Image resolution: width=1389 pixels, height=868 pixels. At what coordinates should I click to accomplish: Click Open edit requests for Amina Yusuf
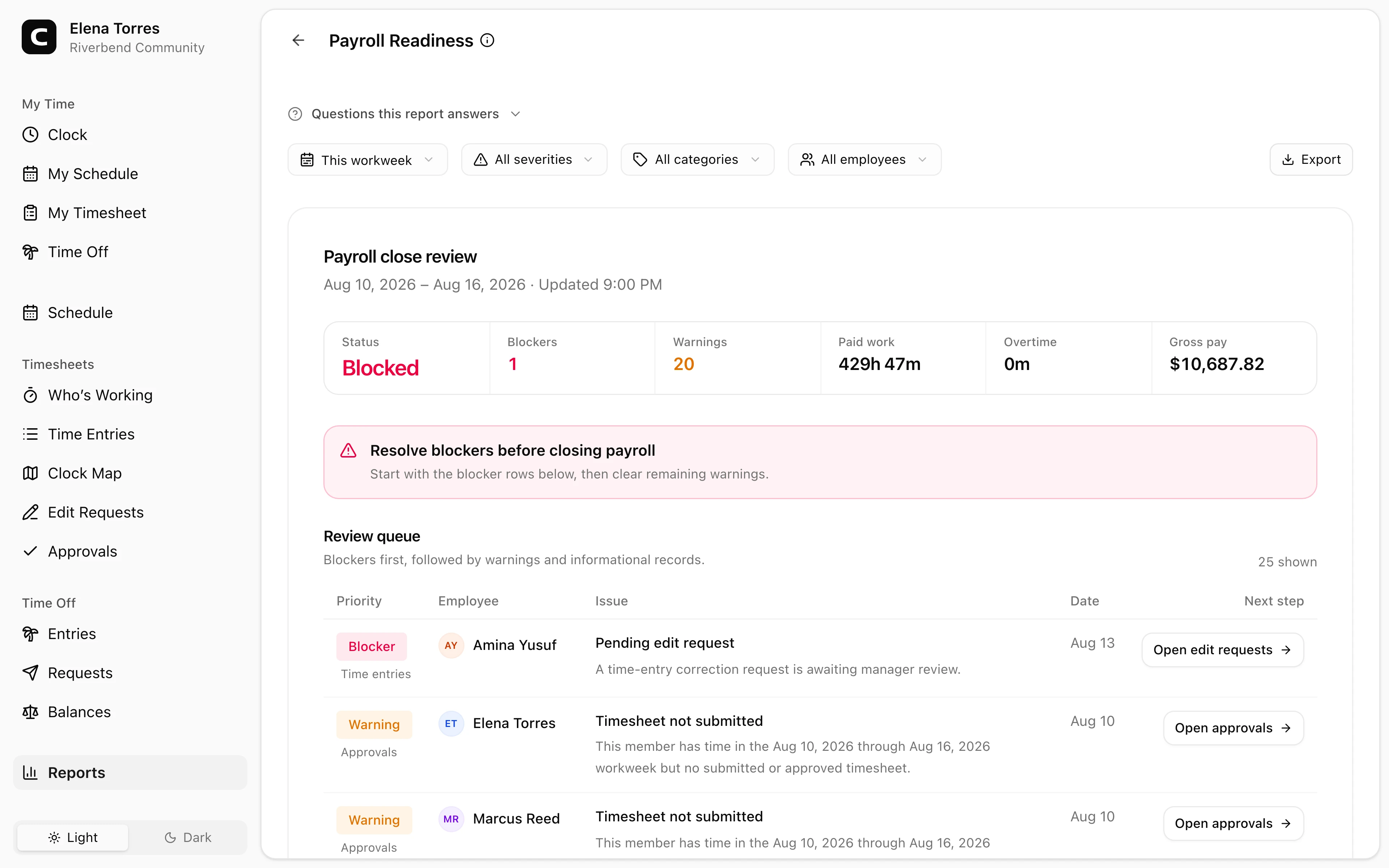coord(1223,650)
